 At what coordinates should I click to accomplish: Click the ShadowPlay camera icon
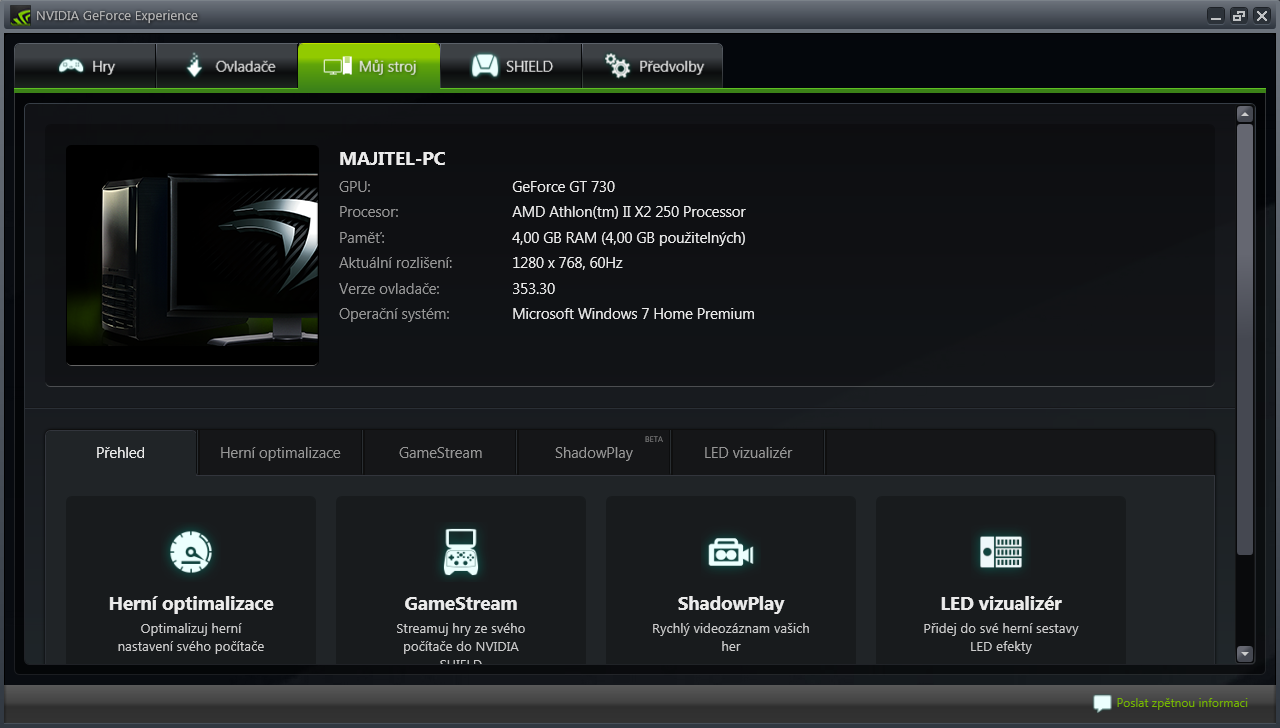click(731, 552)
